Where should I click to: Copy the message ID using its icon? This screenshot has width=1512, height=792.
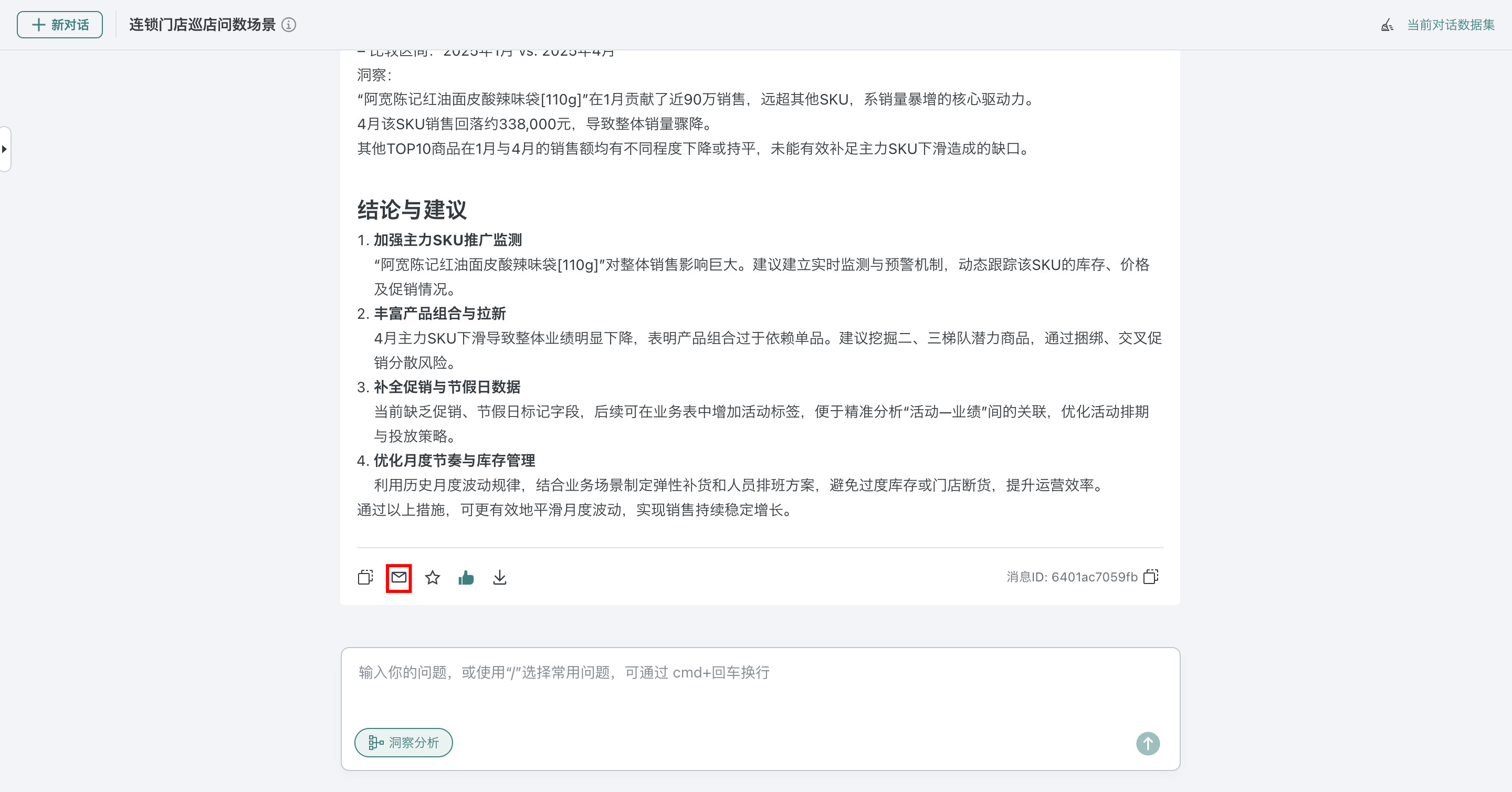coord(1151,577)
